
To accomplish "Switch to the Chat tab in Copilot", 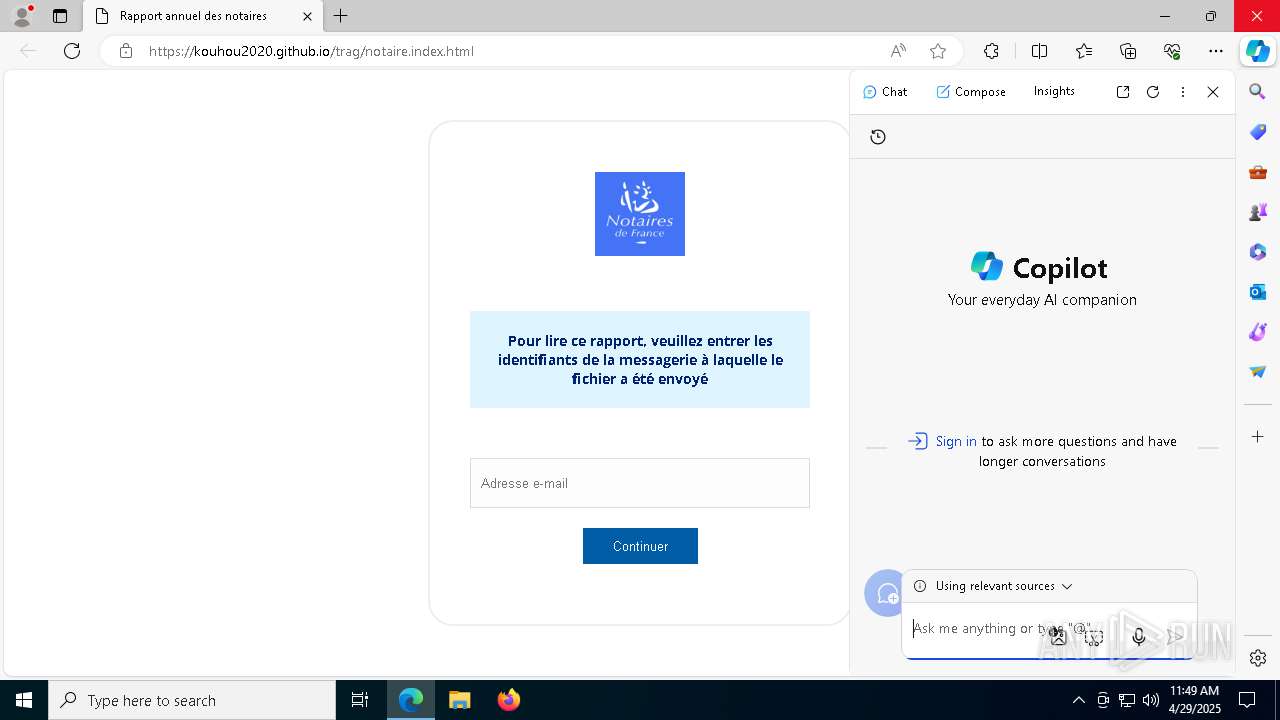I will coord(885,91).
